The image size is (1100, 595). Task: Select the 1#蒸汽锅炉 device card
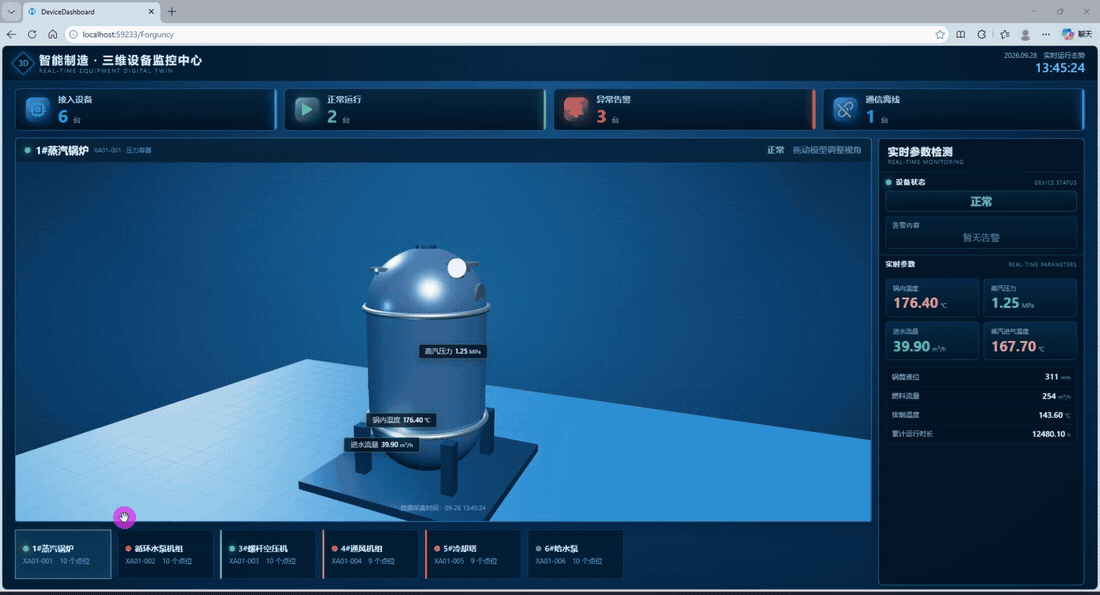coord(63,554)
